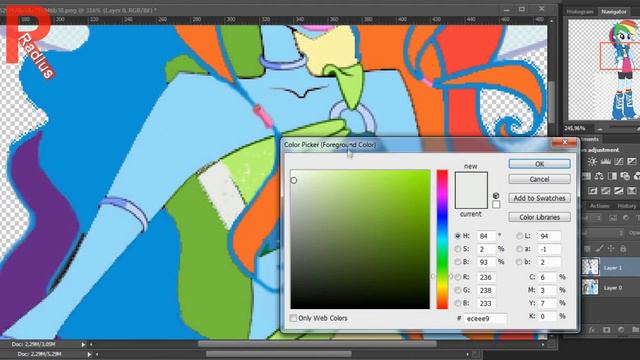The image size is (640, 360).
Task: Add a Levels adjustment
Action: (x=606, y=162)
